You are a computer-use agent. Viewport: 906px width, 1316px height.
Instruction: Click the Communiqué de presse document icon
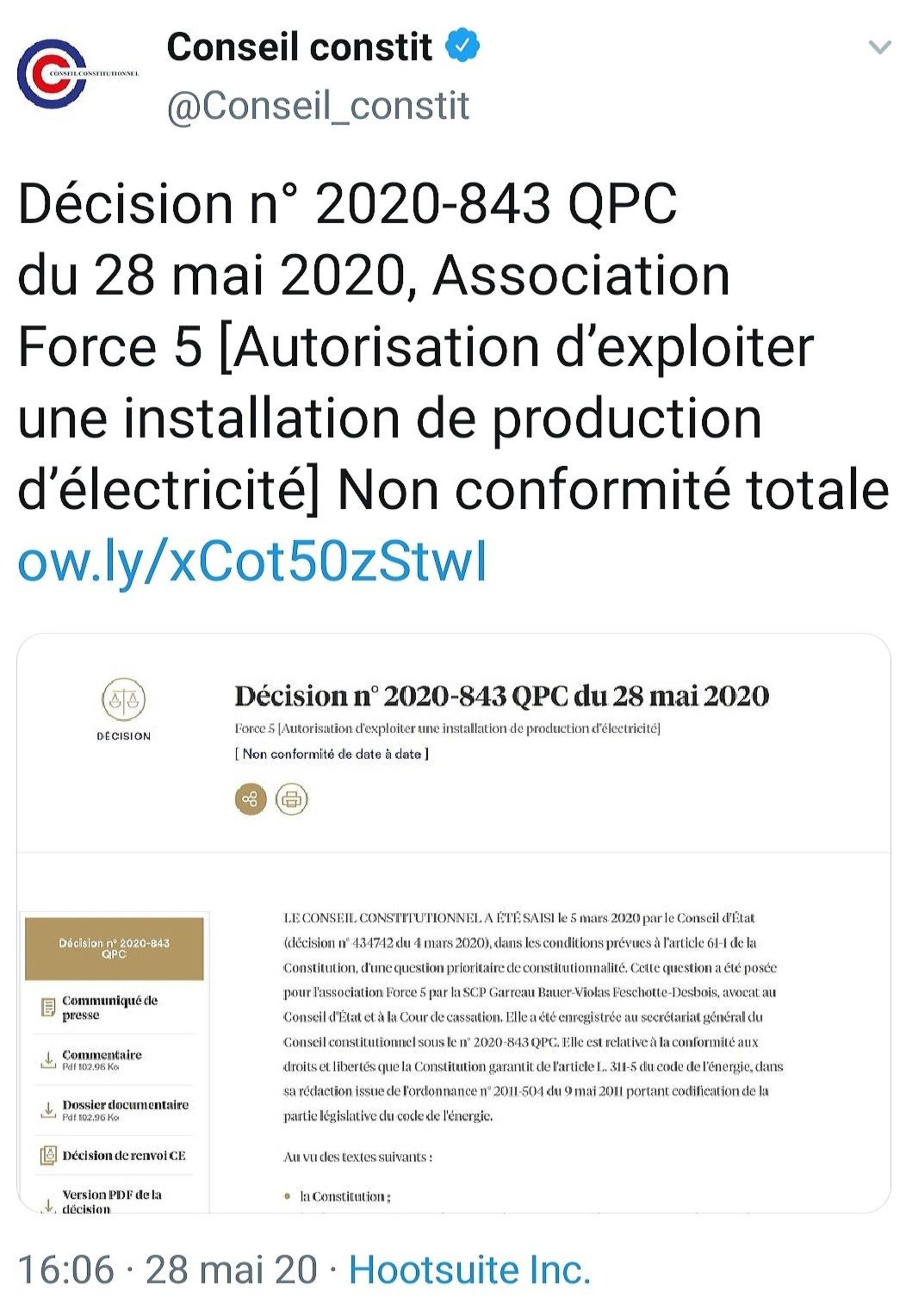point(48,1007)
